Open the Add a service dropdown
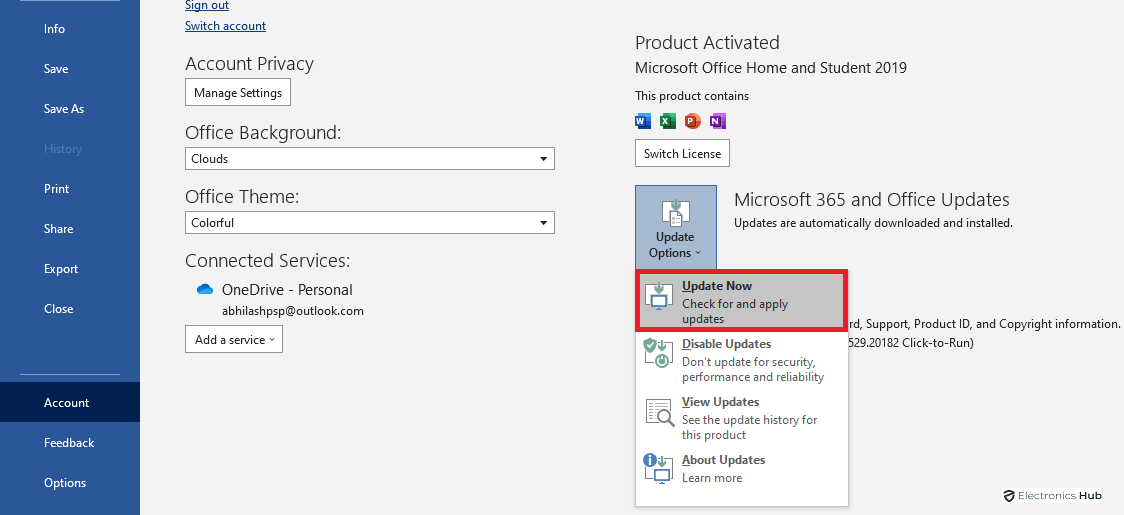The height and width of the screenshot is (515, 1124). (234, 340)
